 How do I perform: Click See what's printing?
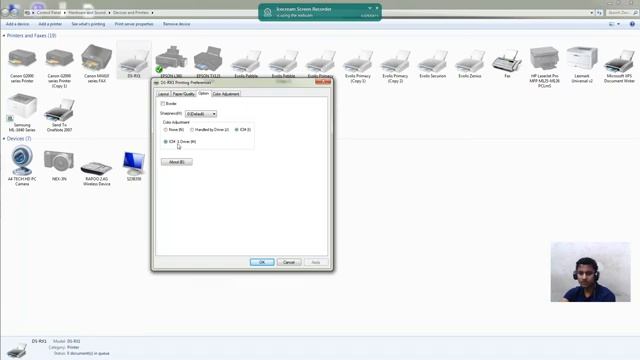[x=88, y=24]
